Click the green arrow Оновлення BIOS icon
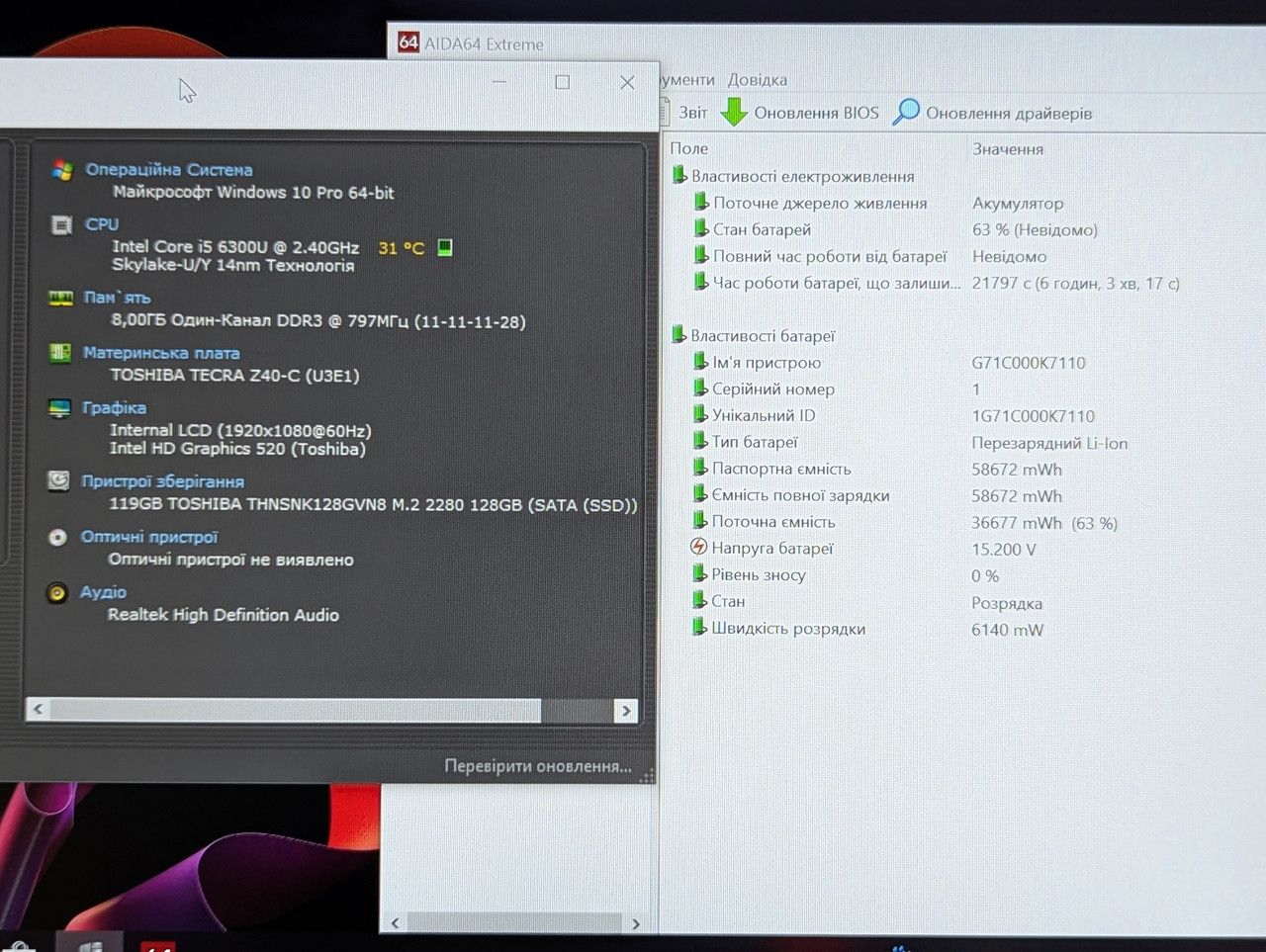The image size is (1266, 952). point(734,112)
